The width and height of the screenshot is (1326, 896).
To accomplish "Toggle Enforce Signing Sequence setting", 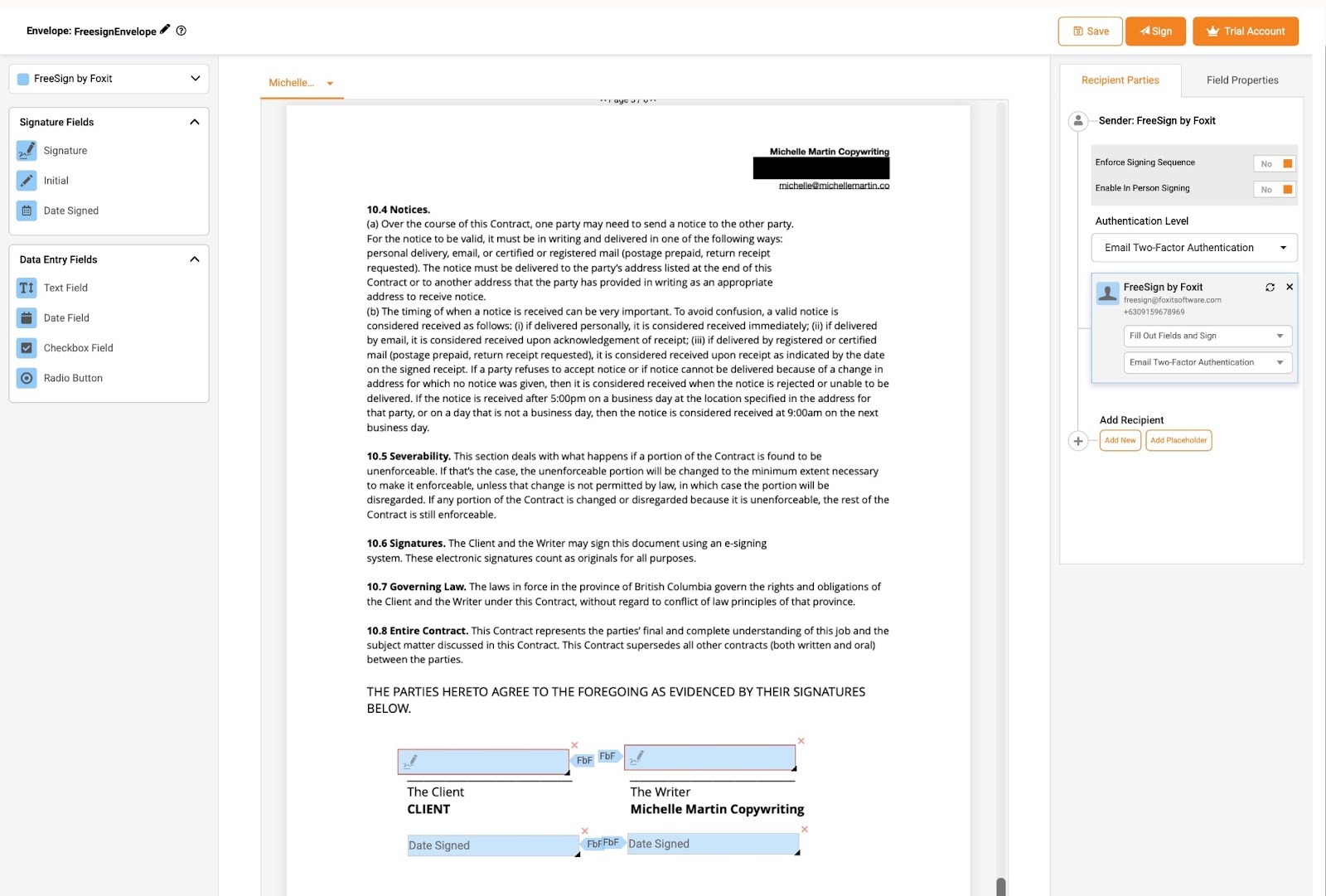I will coord(1274,163).
